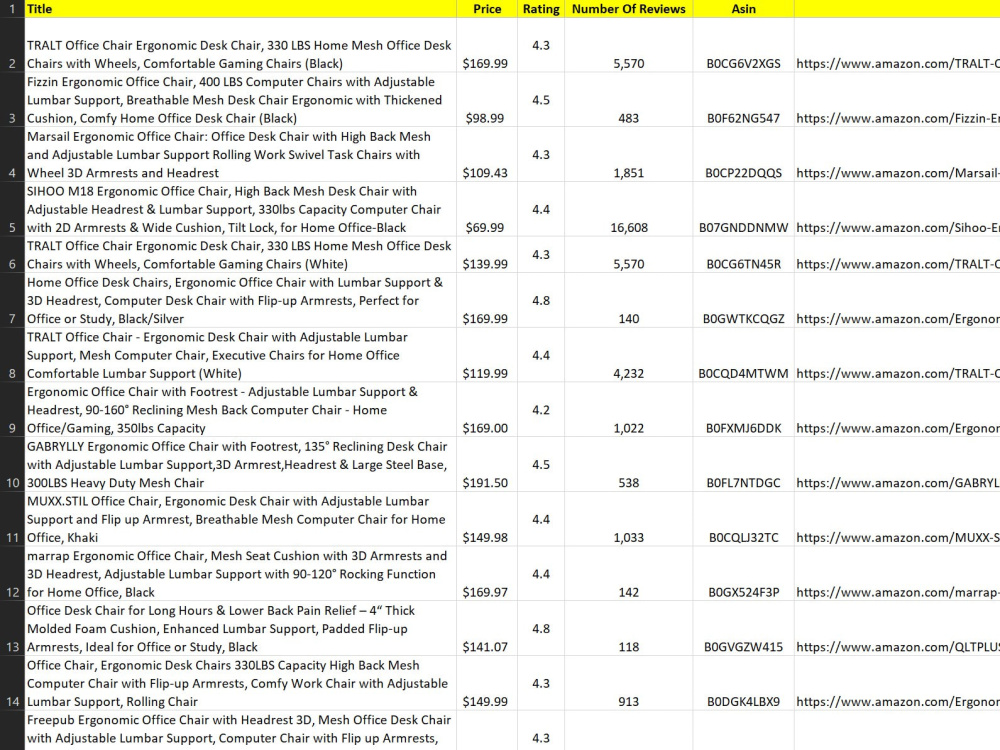Click ASIN cell B0FL7NTDGC
Viewport: 1000px width, 750px height.
pyautogui.click(x=743, y=464)
